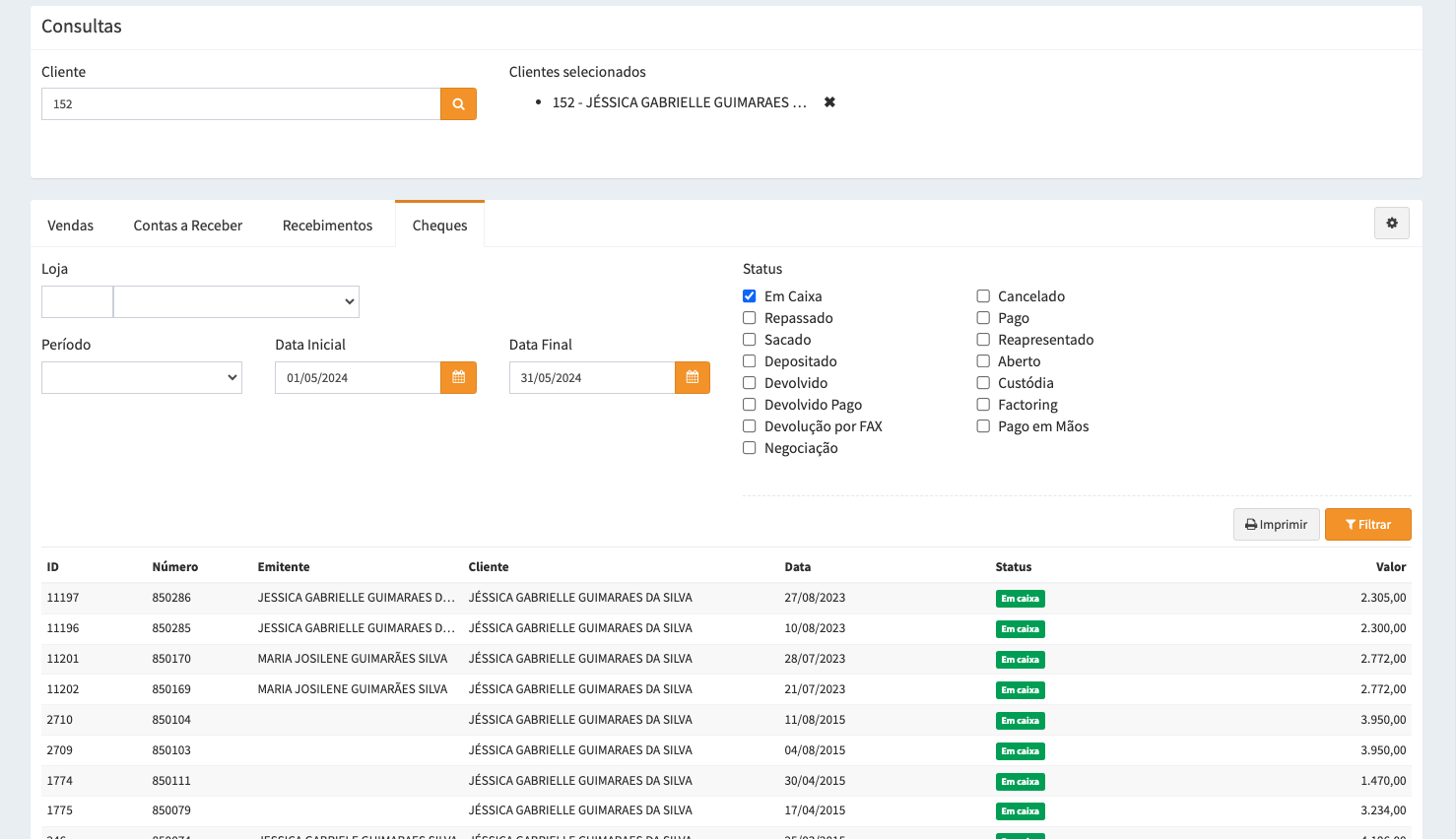Go to the Recebimentos tab
This screenshot has height=839, width=1456.
327,226
